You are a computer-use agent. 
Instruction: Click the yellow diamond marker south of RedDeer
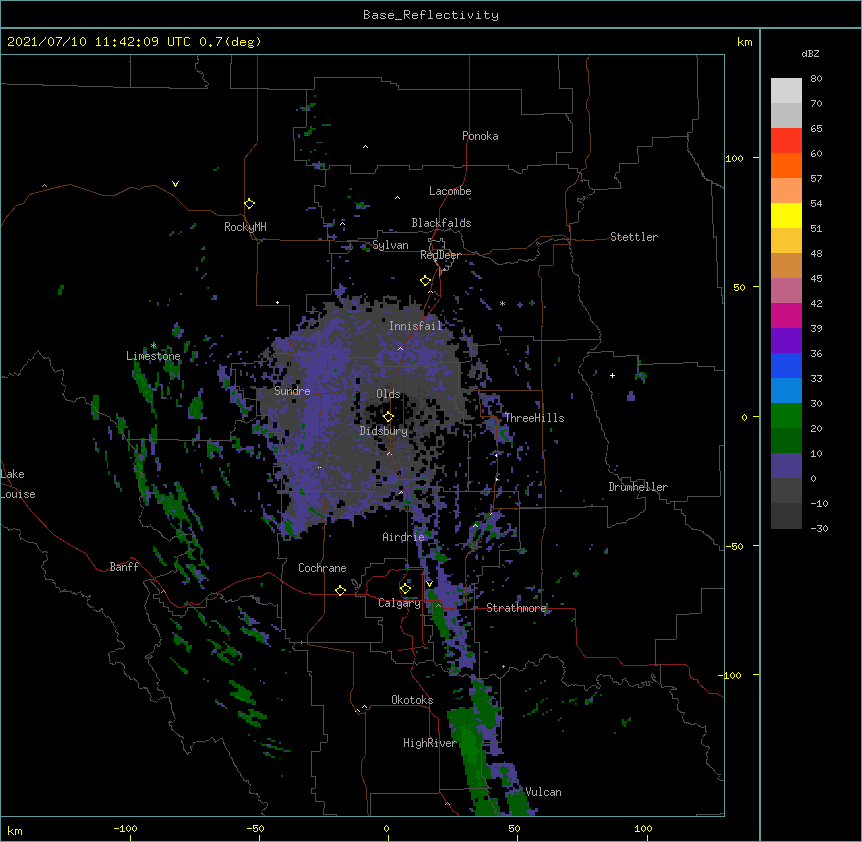425,281
